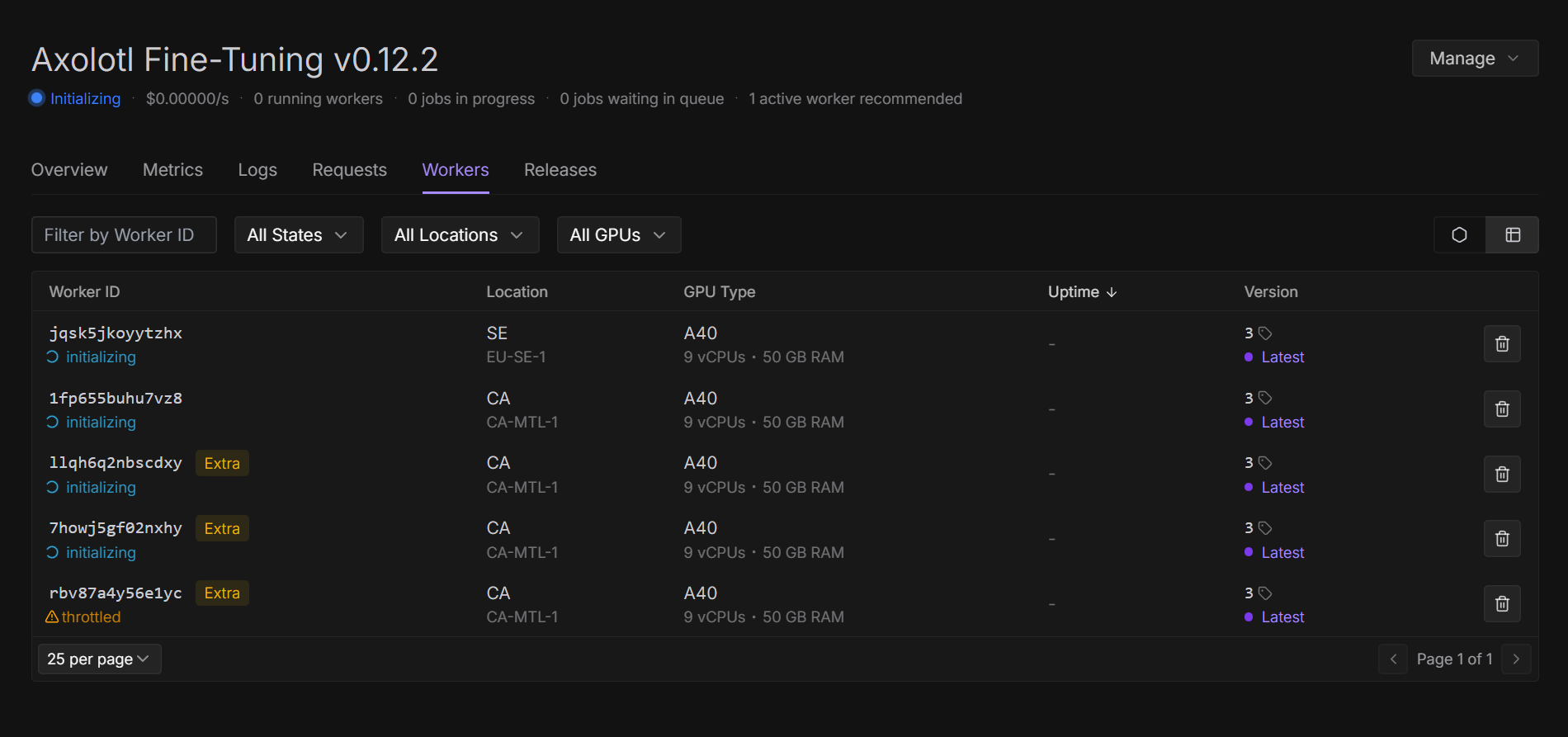Go to next page arrow
The width and height of the screenshot is (1568, 737).
1516,659
